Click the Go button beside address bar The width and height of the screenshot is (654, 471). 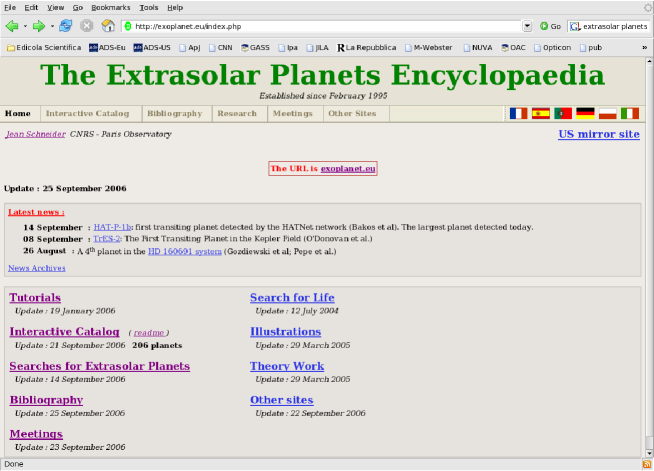click(x=550, y=26)
